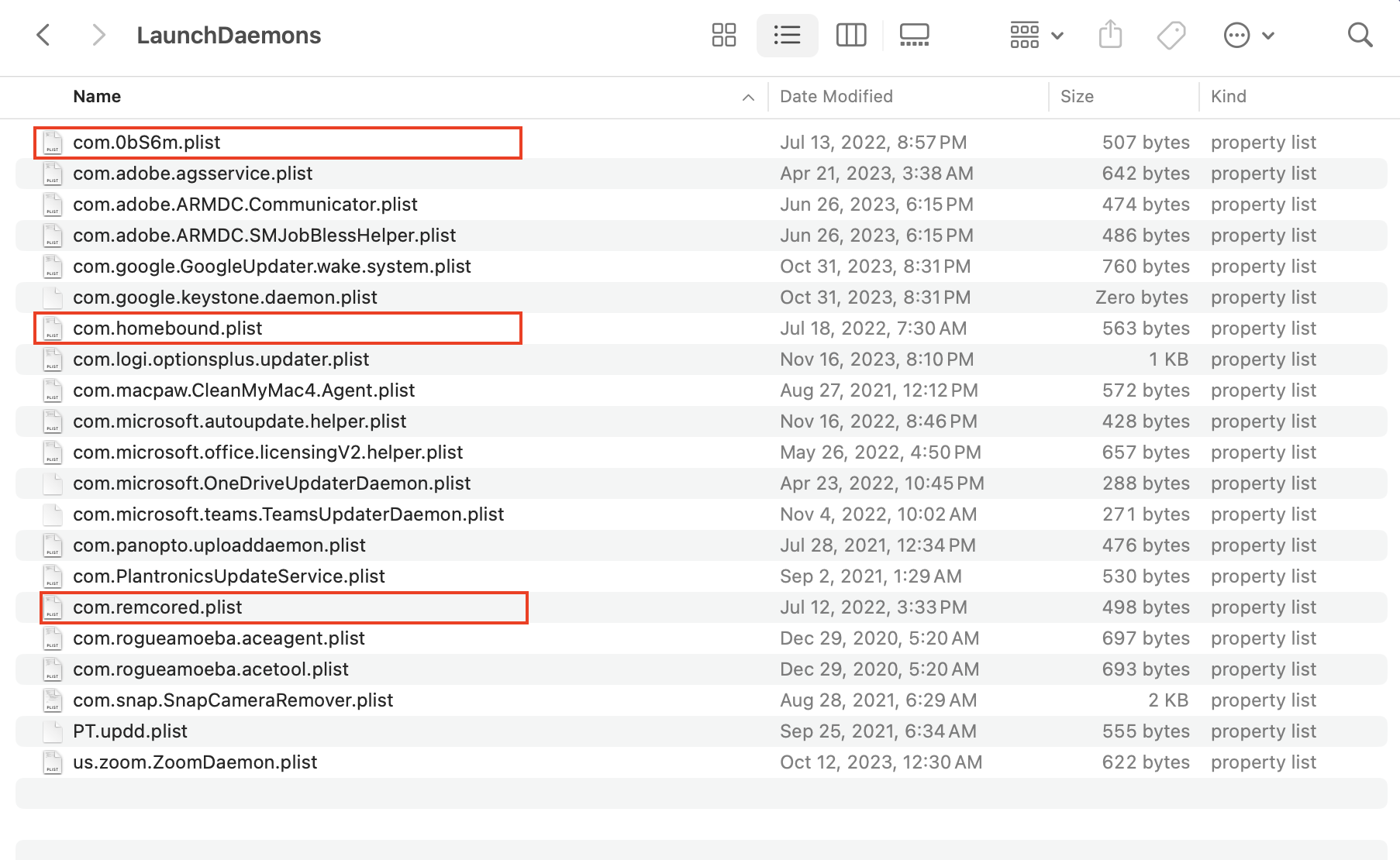The image size is (1400, 860).
Task: Select the com.remcored.plist file
Action: coord(157,607)
